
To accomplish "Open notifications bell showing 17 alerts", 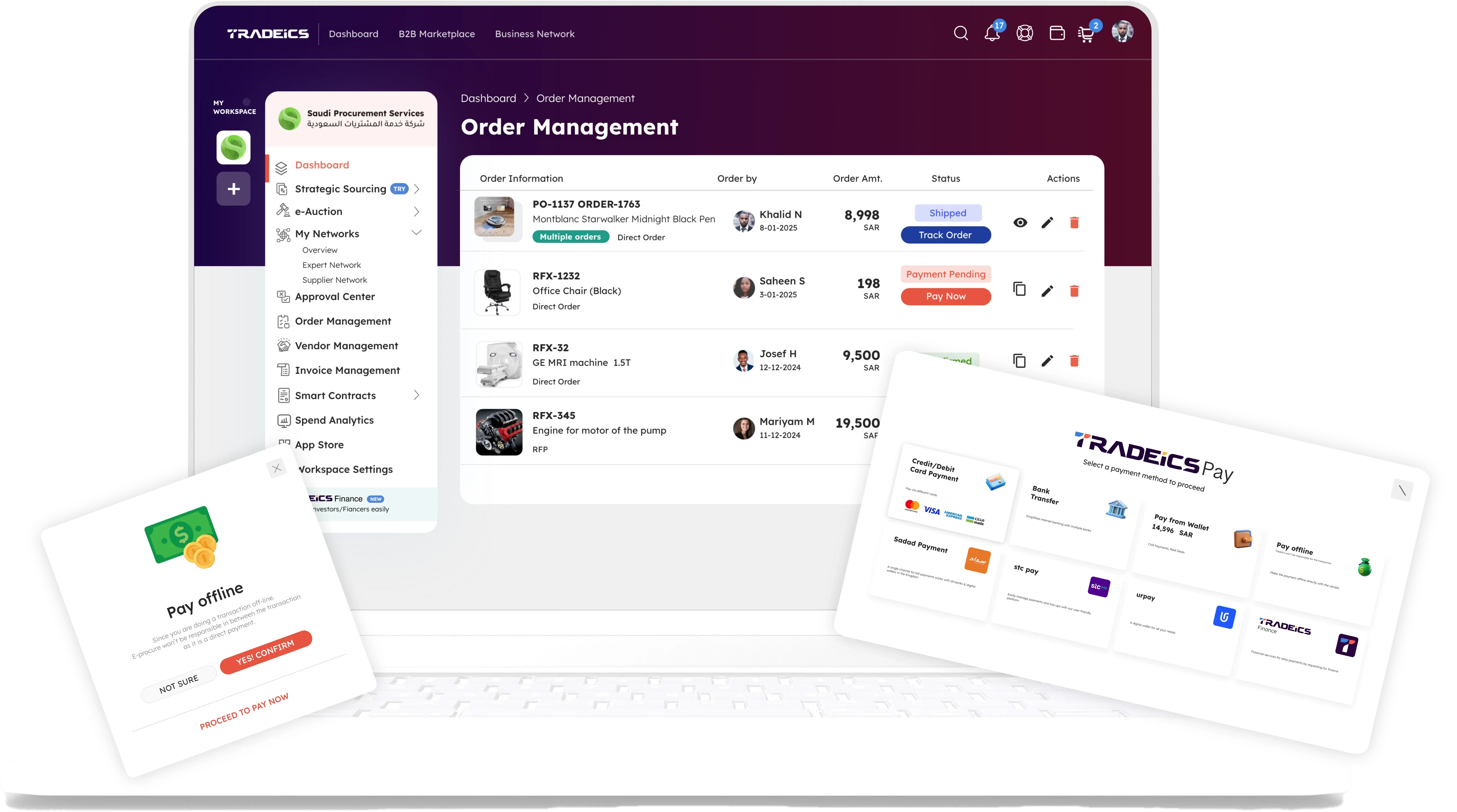I will pos(992,34).
